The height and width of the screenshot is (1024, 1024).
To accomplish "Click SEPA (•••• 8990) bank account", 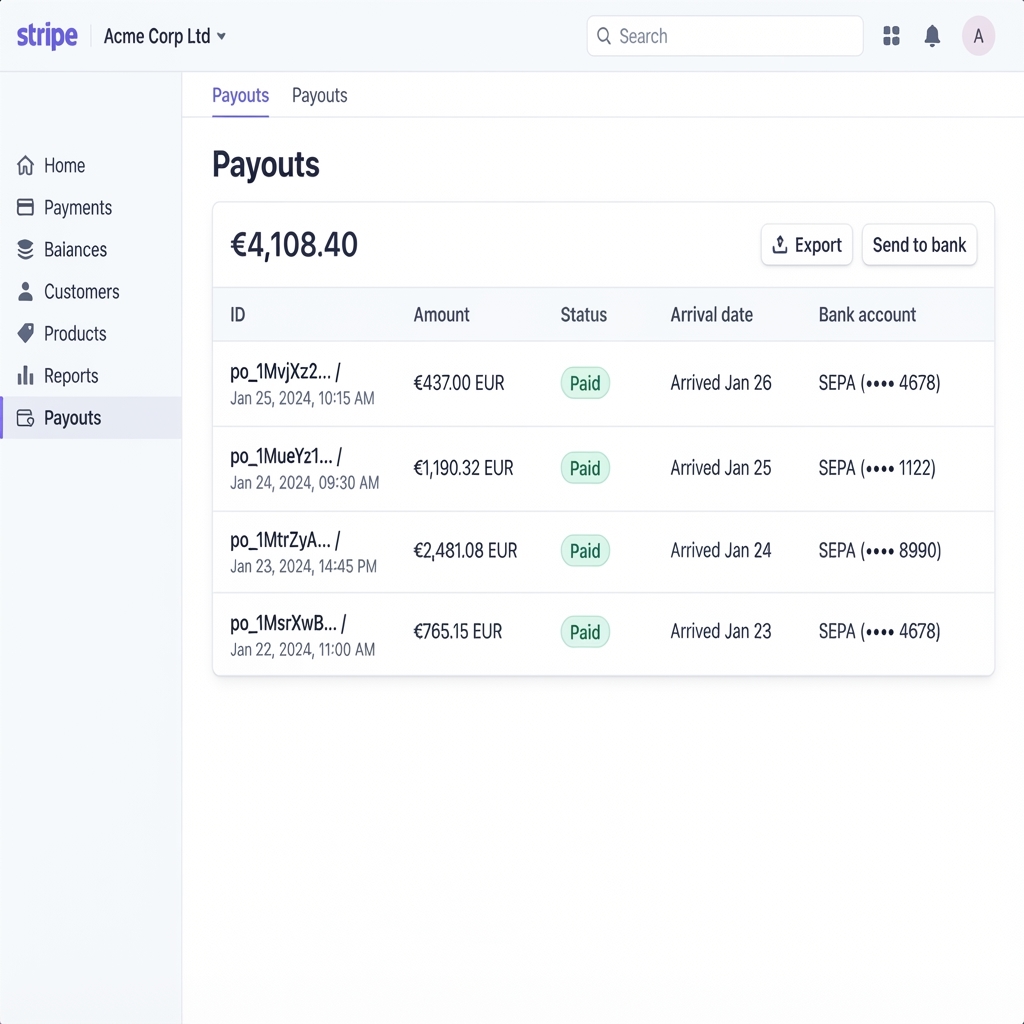I will [880, 551].
